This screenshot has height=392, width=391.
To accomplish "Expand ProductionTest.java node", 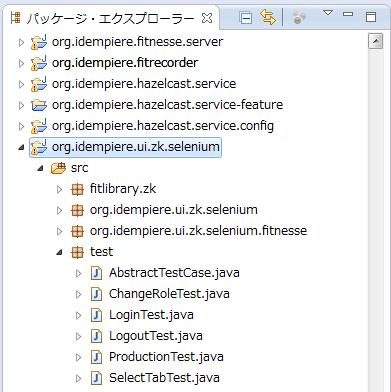I will (79, 357).
